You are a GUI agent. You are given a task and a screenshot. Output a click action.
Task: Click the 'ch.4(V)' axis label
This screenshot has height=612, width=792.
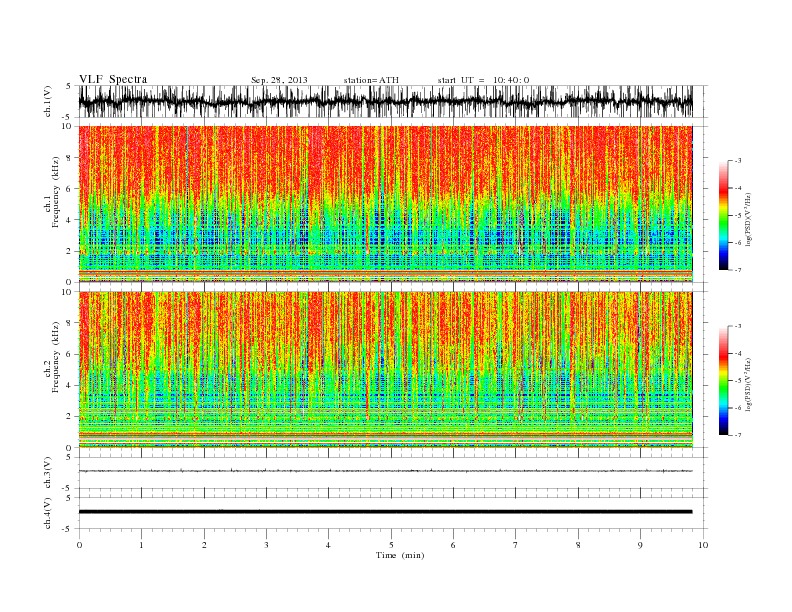(x=48, y=513)
